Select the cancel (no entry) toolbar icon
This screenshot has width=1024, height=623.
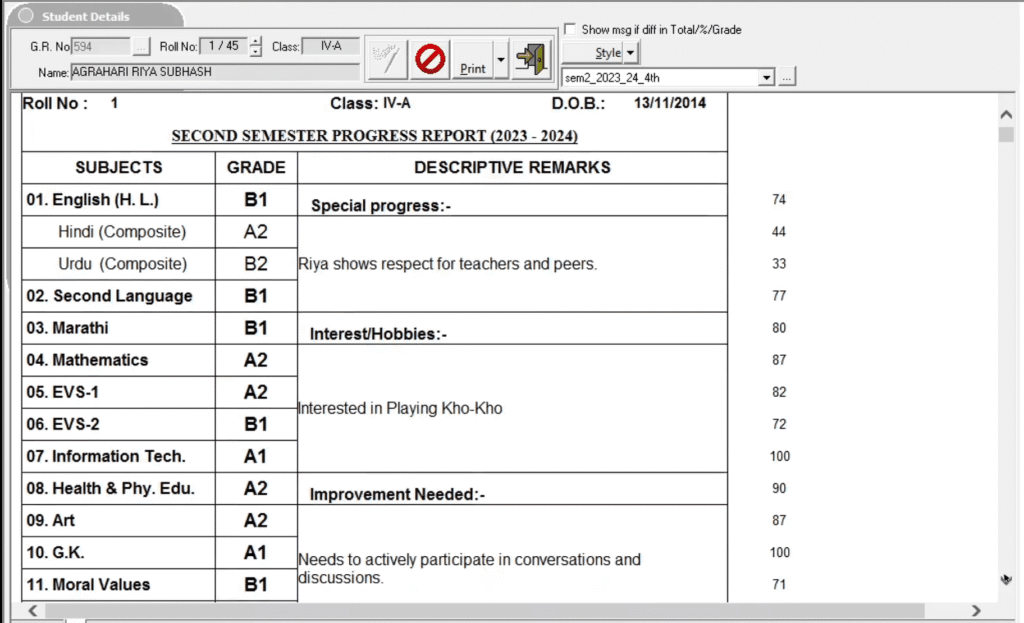tap(429, 58)
